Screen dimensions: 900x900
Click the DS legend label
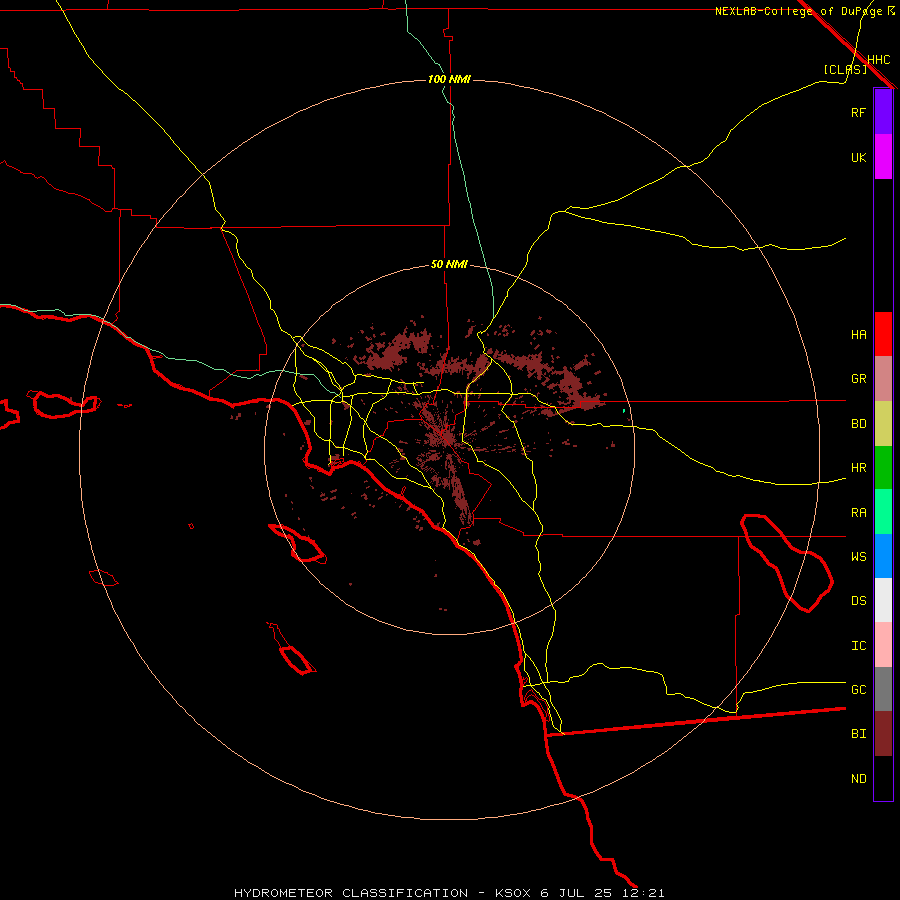[858, 601]
